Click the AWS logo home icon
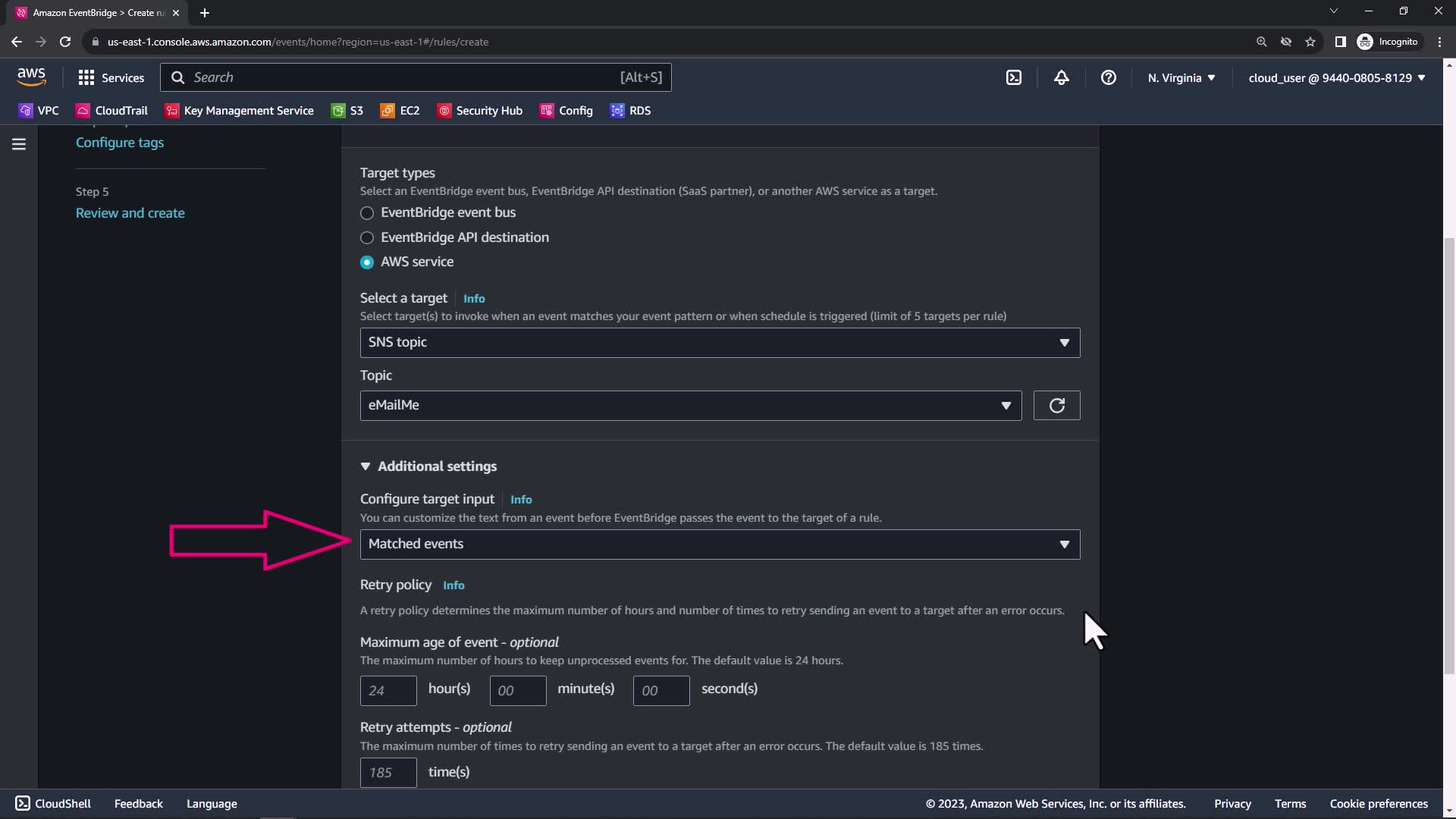Image resolution: width=1456 pixels, height=819 pixels. click(x=31, y=77)
